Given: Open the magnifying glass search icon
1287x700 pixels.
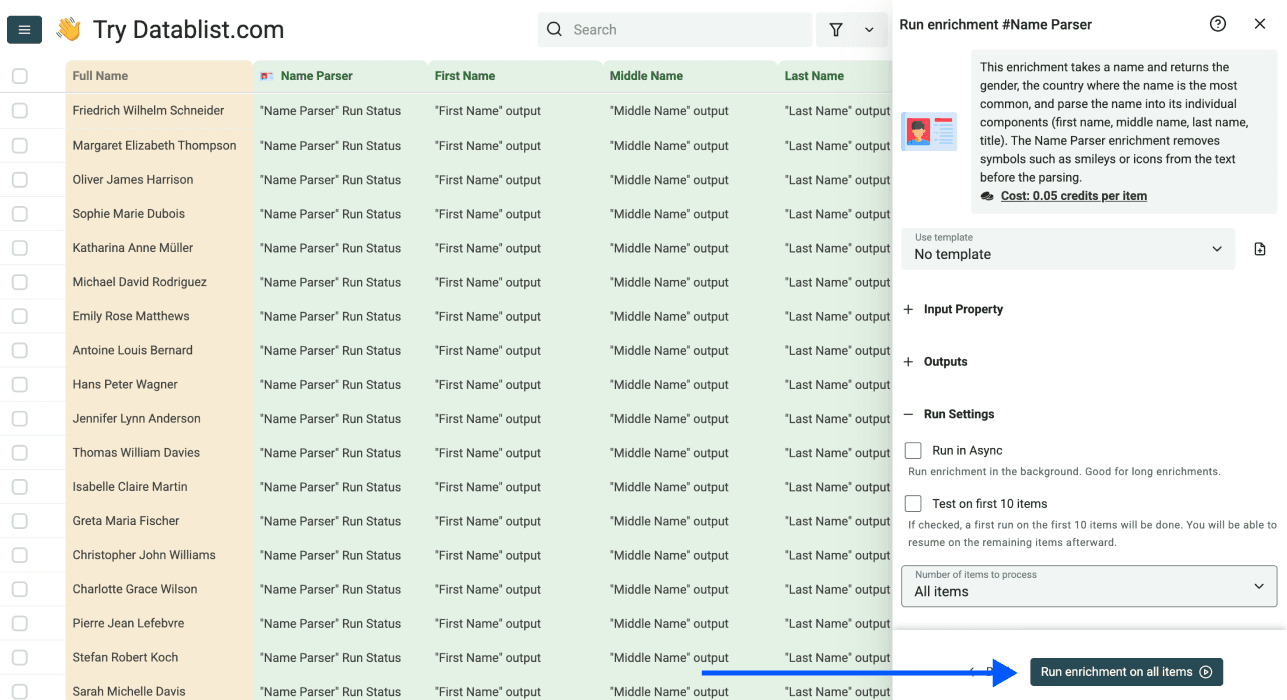Looking at the screenshot, I should point(555,29).
